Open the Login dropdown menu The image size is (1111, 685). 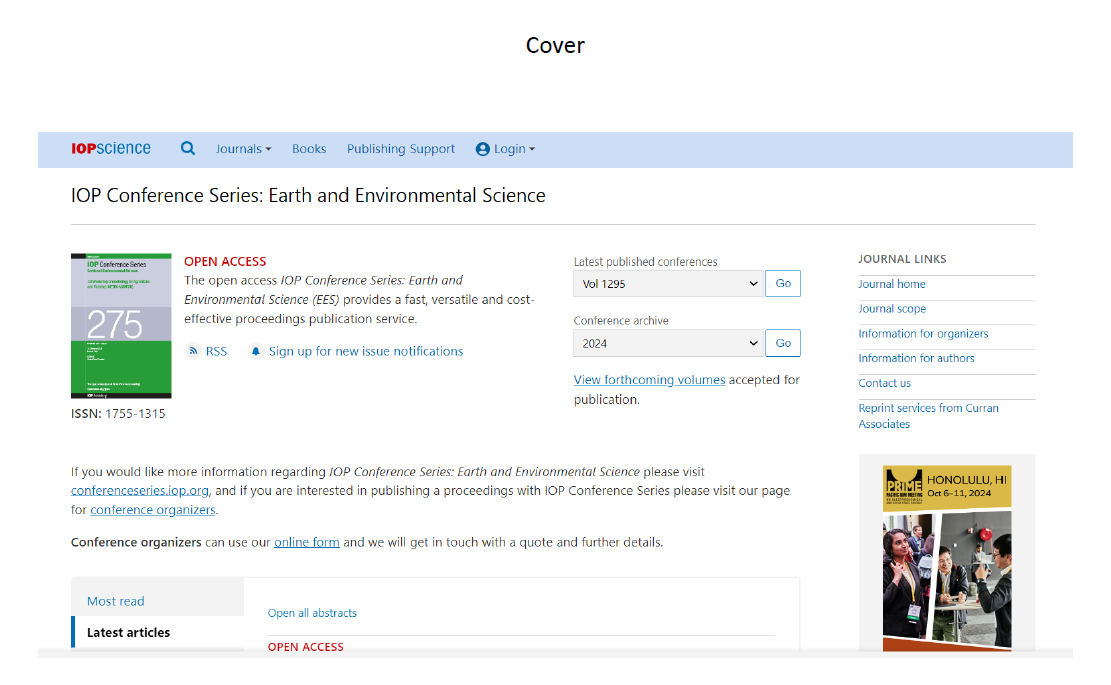click(x=514, y=149)
